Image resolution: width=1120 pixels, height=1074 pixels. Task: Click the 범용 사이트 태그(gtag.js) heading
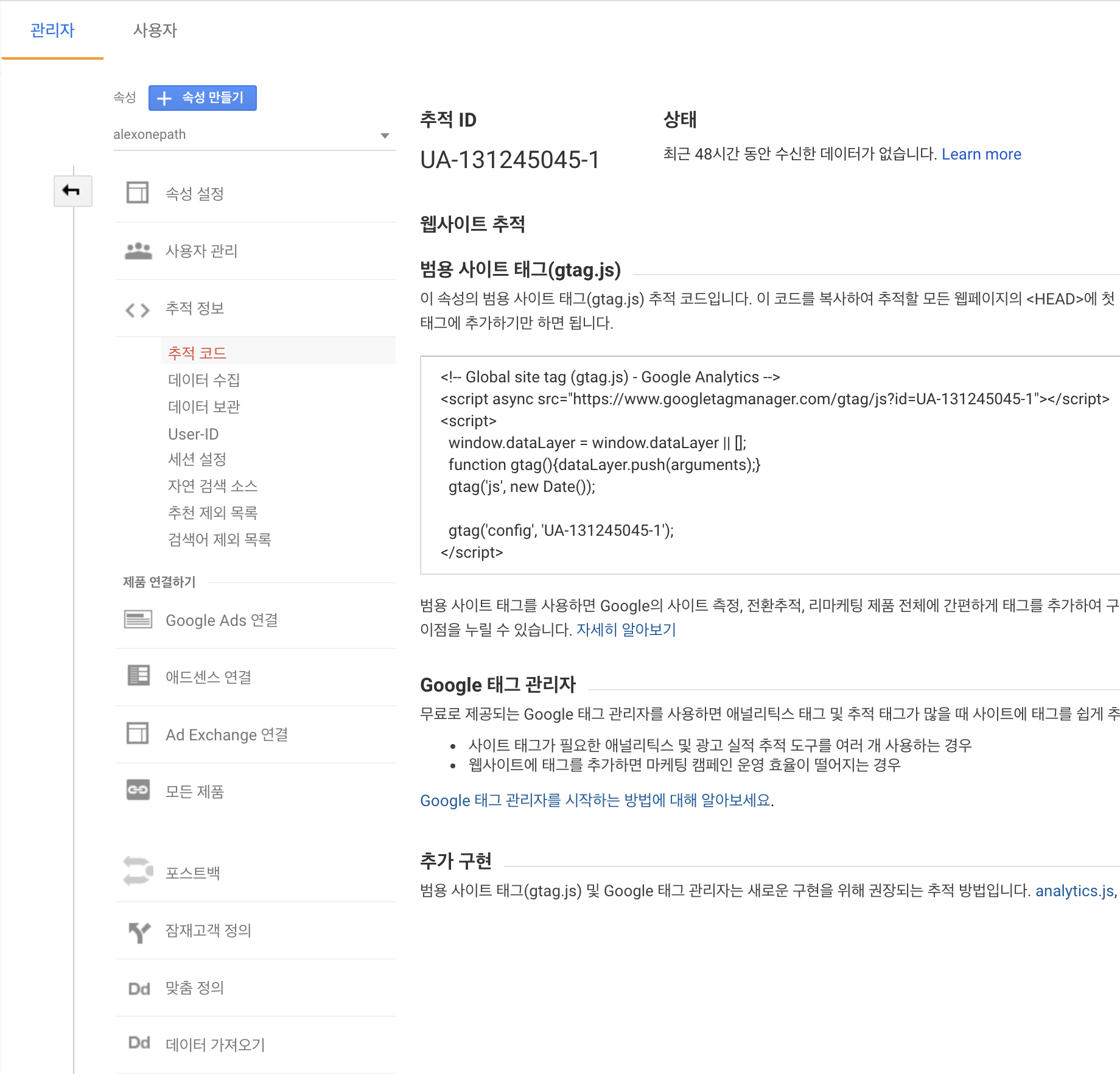coord(520,269)
